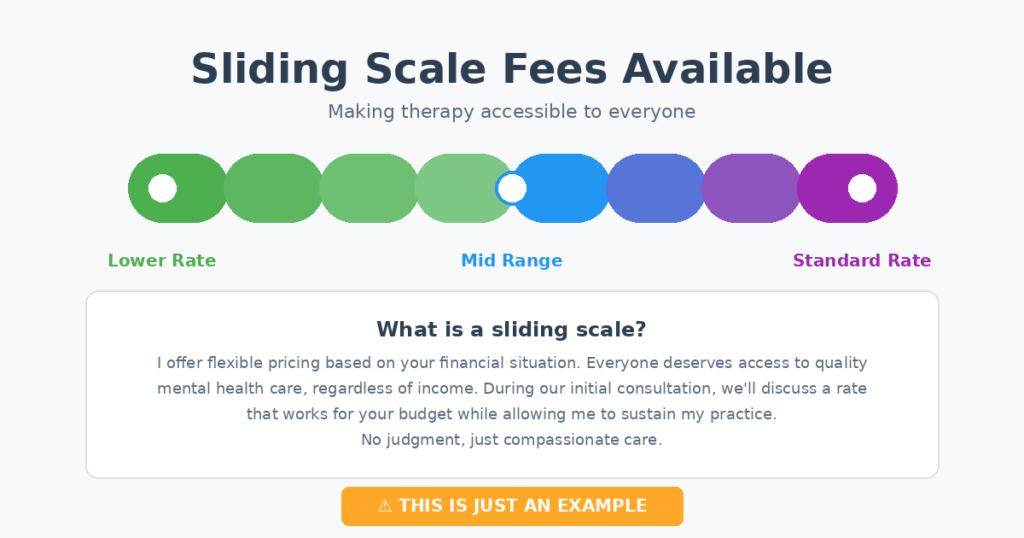Select the second green scale segment
1024x538 pixels.
pyautogui.click(x=273, y=188)
